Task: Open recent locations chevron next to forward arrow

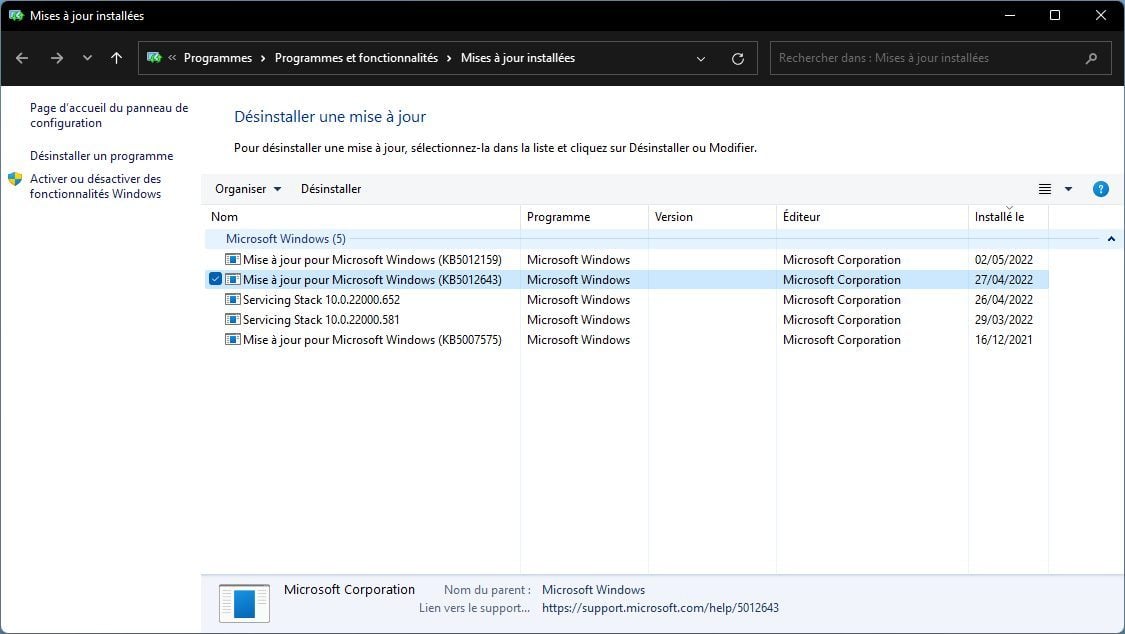Action: click(x=88, y=58)
